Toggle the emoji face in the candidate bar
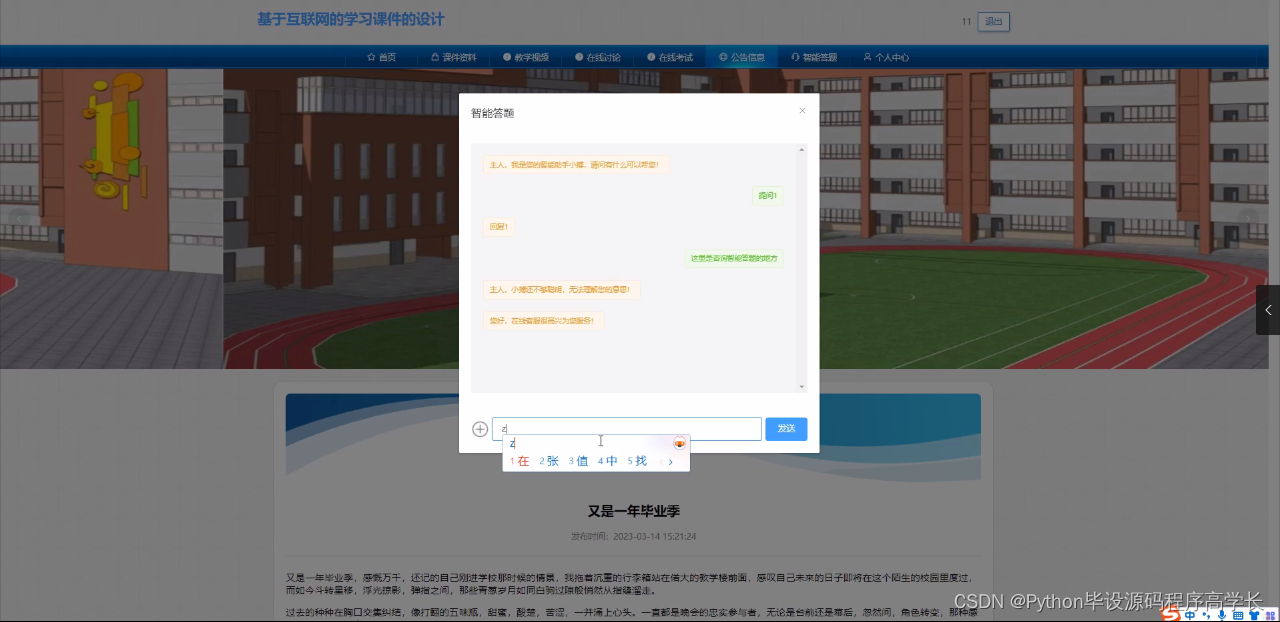 point(679,444)
